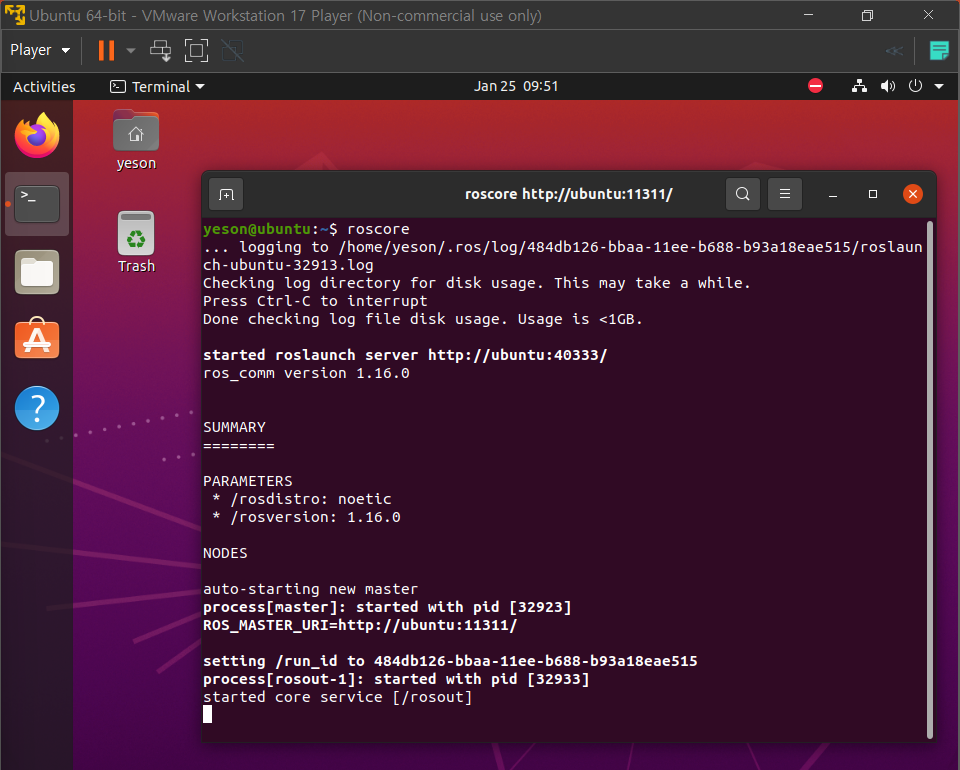Screen dimensions: 960x770
Task: Click the text ROS_MASTER_URI=http://ubuntu:11311/
Action: coord(360,625)
